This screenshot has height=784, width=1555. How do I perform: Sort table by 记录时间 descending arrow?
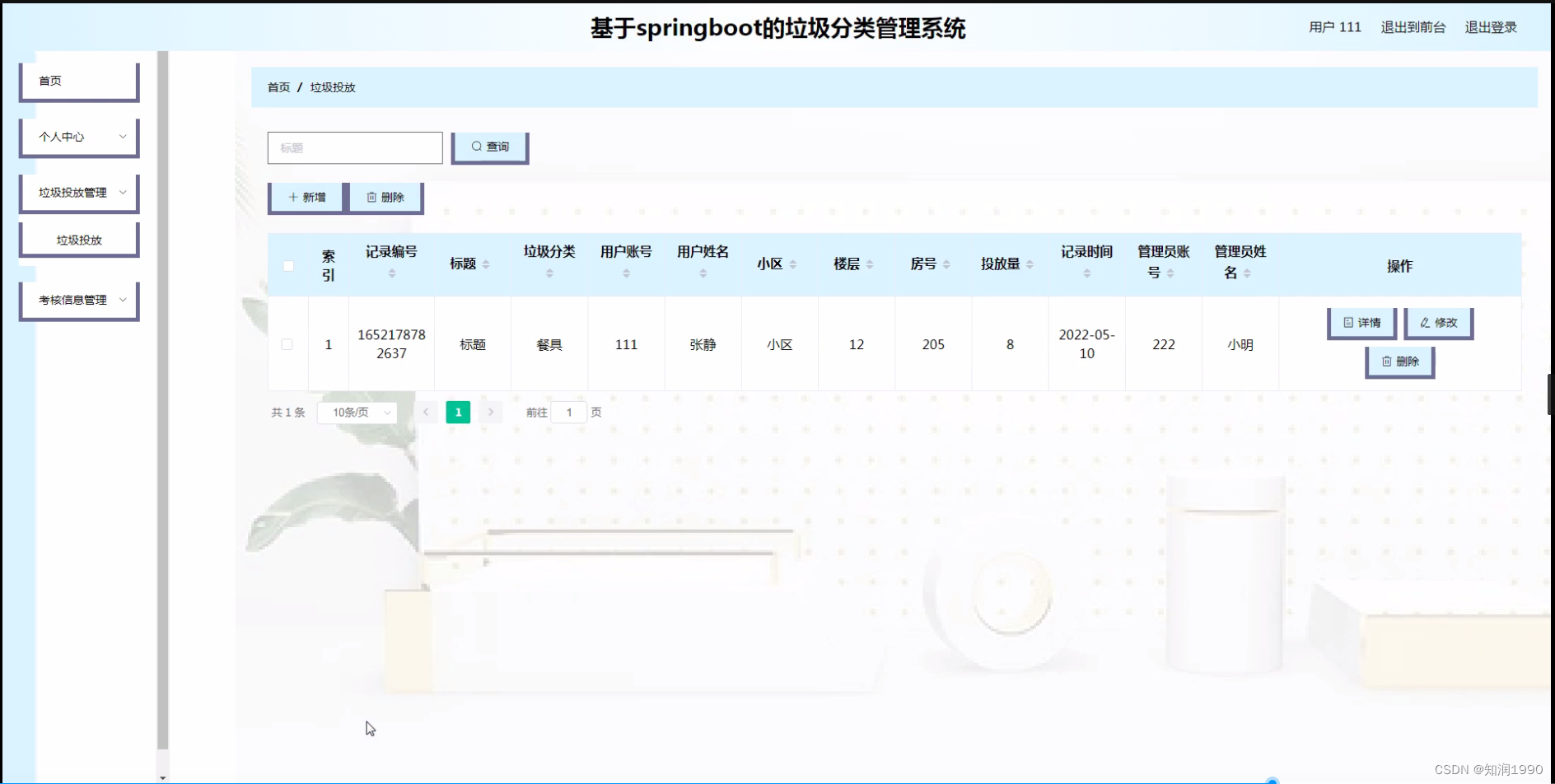(1086, 275)
